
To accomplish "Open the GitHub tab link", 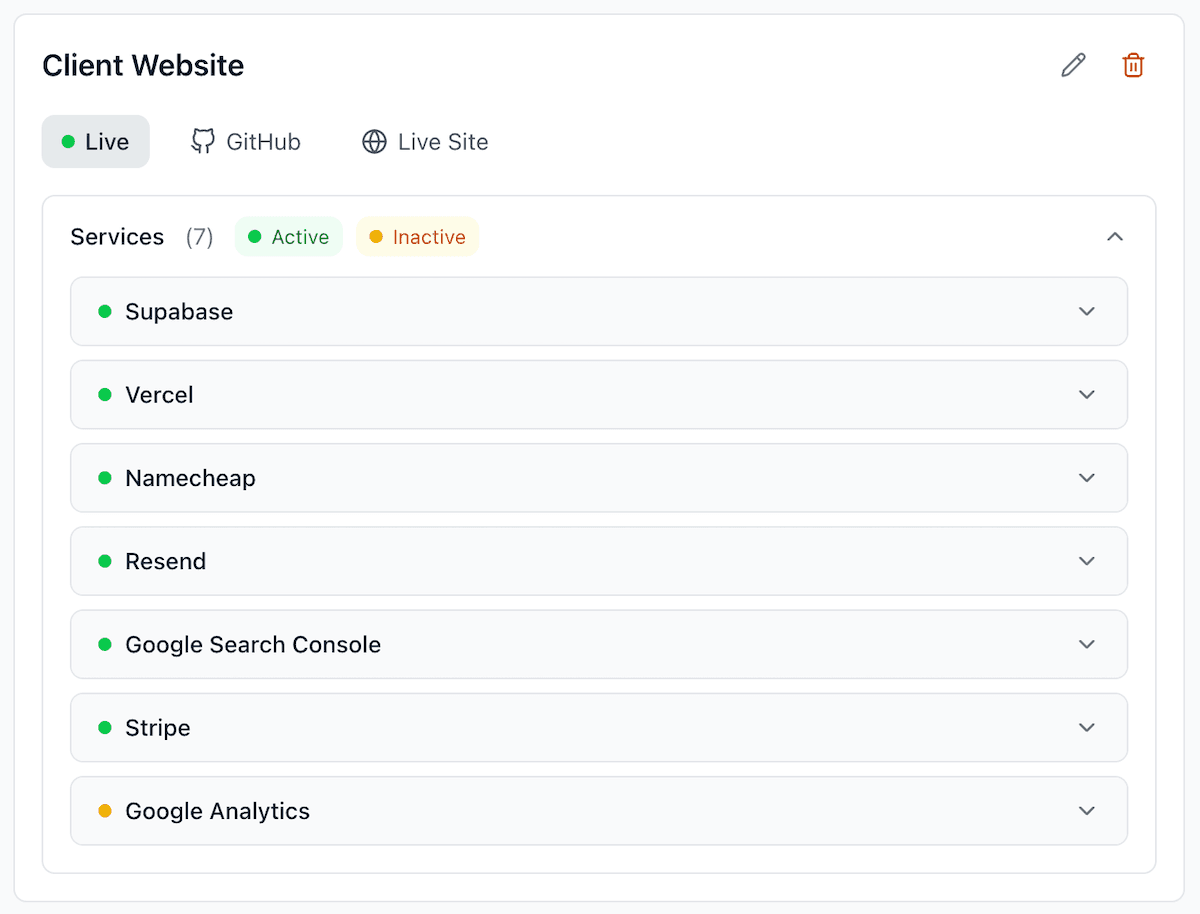I will (245, 141).
